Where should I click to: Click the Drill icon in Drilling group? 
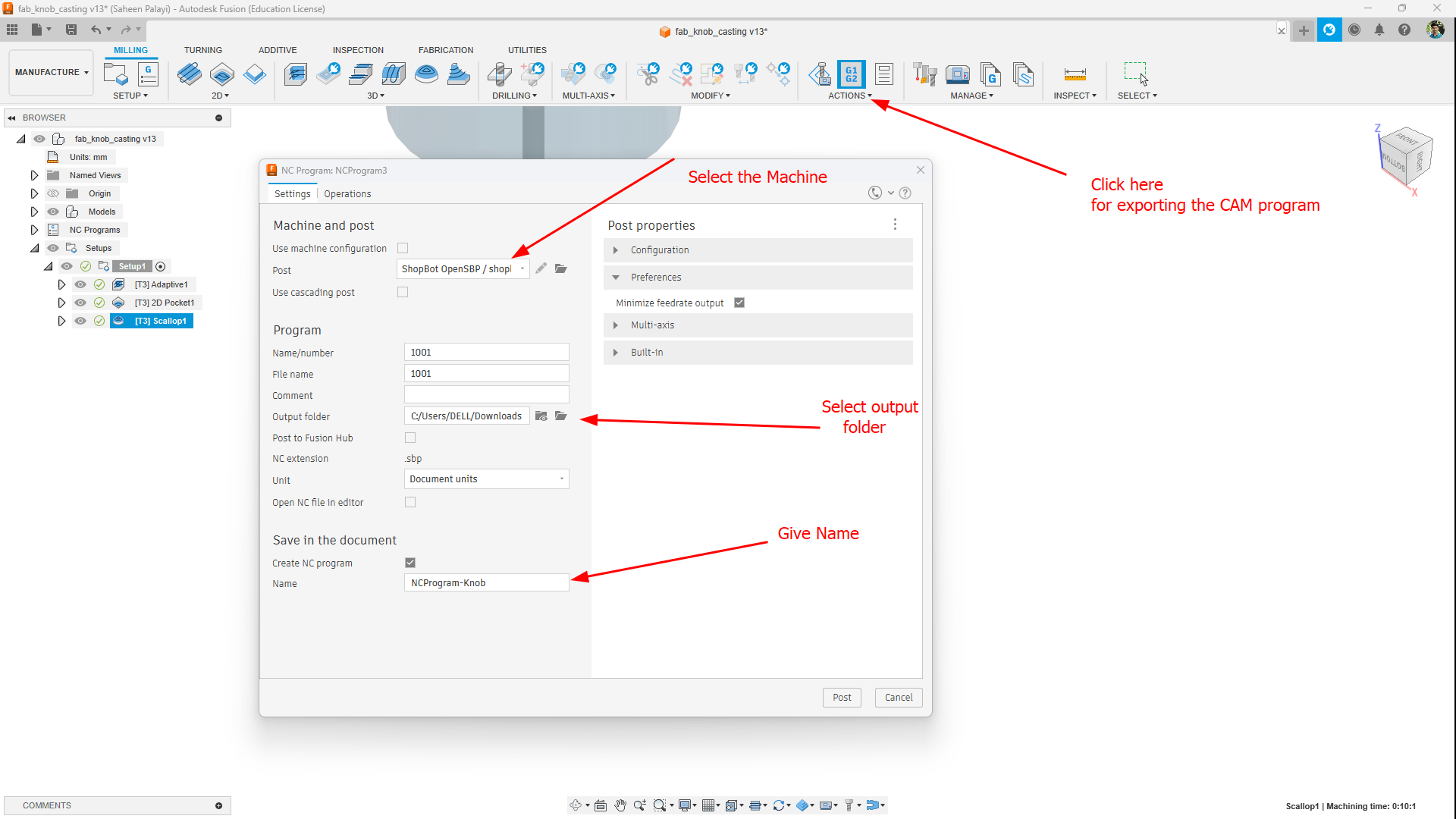point(499,74)
